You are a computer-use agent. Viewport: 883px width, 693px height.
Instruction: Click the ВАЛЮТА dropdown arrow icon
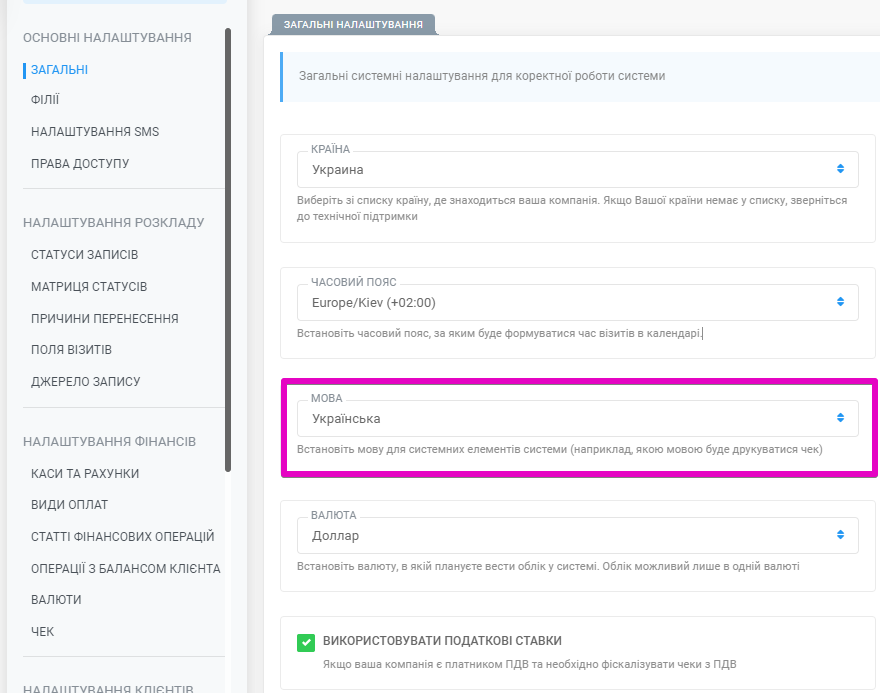coord(840,535)
